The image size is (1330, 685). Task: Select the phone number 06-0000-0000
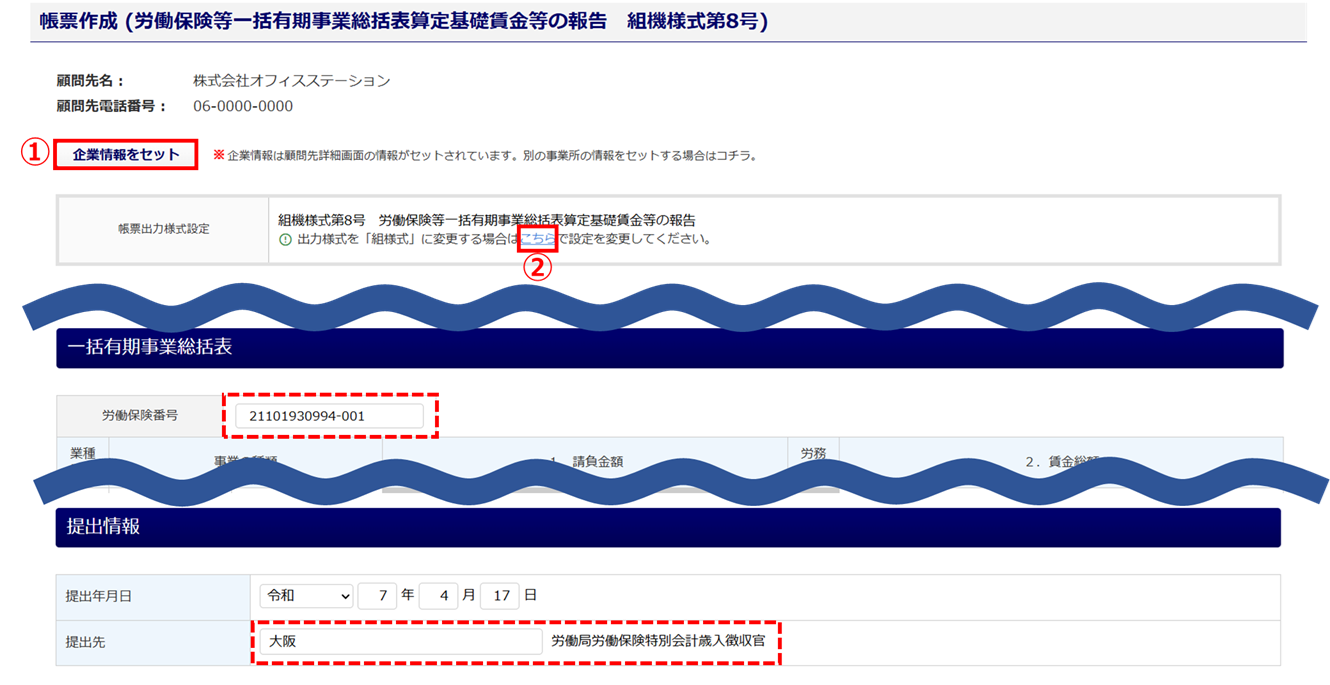tap(243, 106)
